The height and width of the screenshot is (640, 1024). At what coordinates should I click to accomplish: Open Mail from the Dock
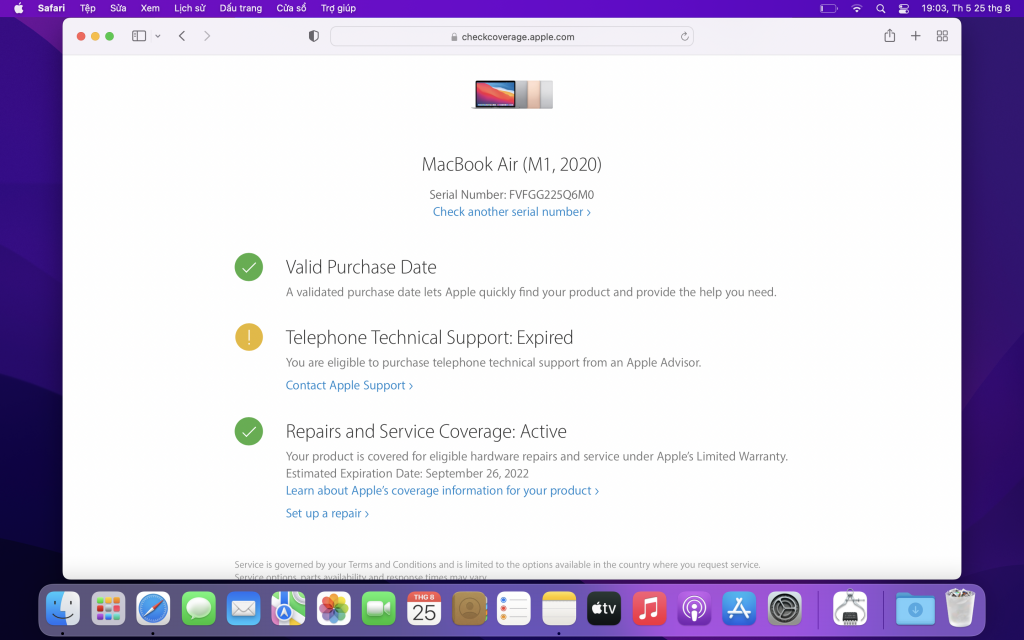(x=244, y=609)
